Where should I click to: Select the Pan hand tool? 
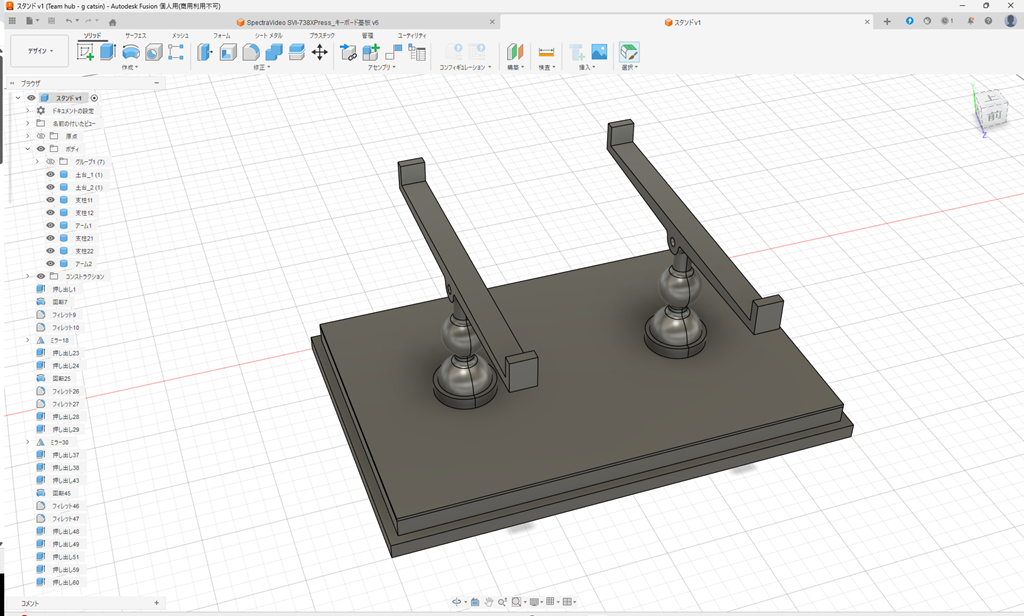[x=489, y=602]
